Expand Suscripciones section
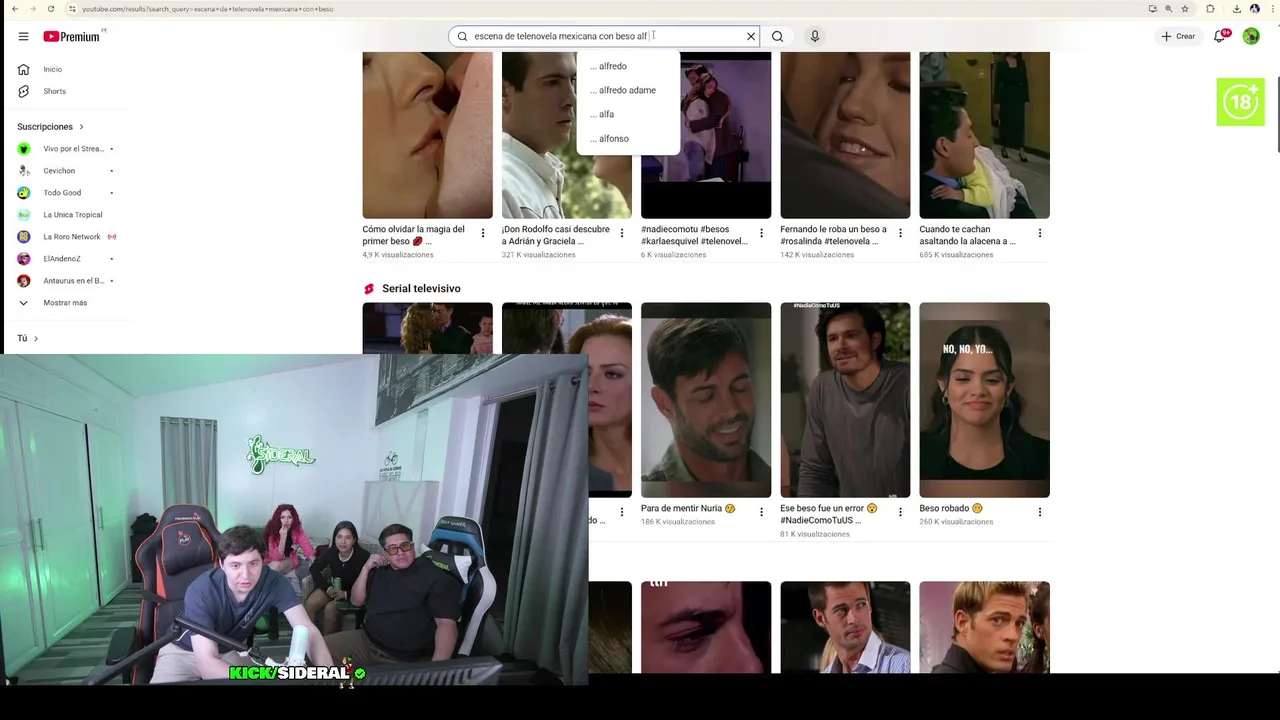Image resolution: width=1280 pixels, height=720 pixels. point(50,127)
